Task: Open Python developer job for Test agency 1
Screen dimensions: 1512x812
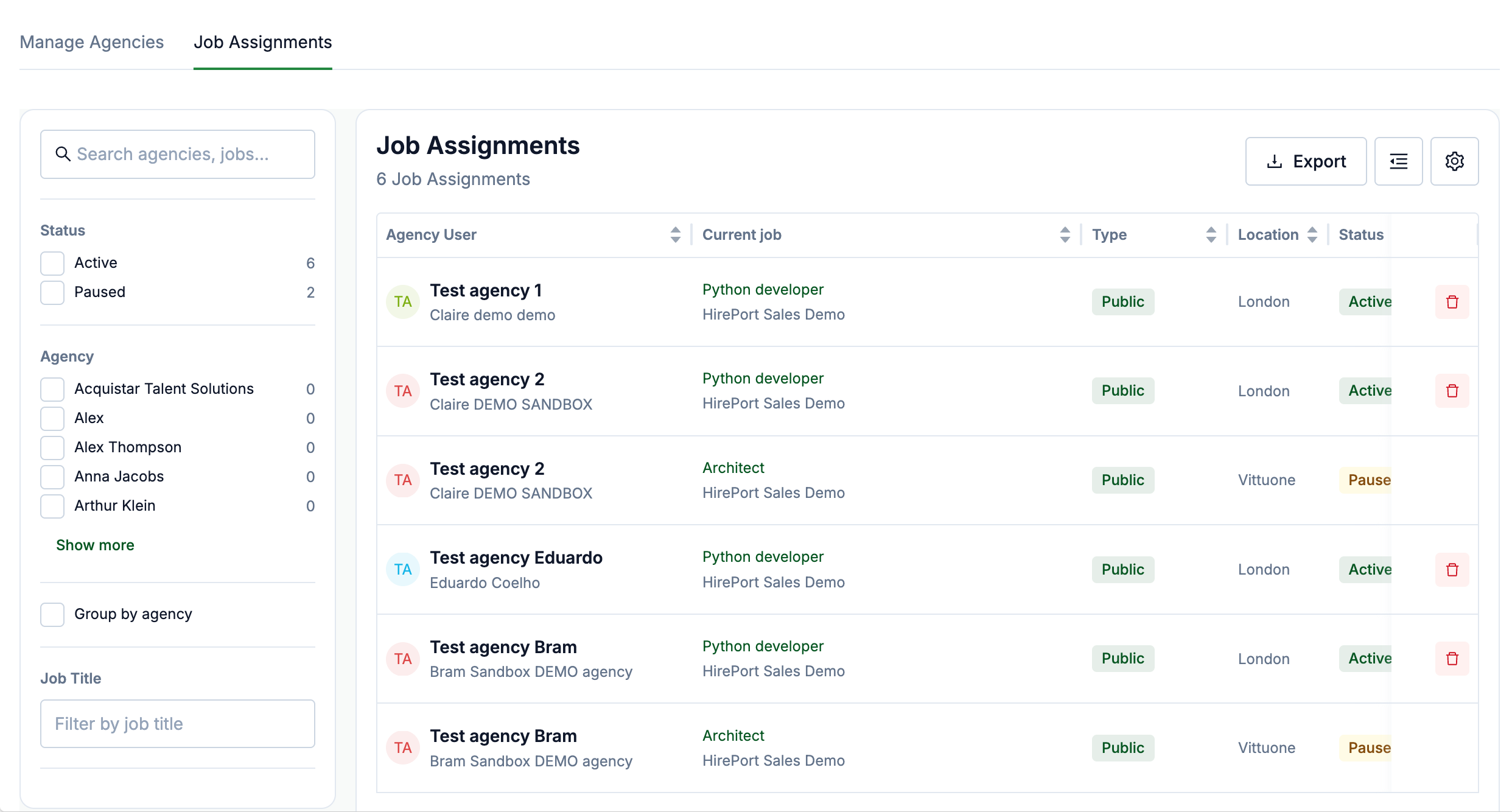Action: click(x=763, y=289)
